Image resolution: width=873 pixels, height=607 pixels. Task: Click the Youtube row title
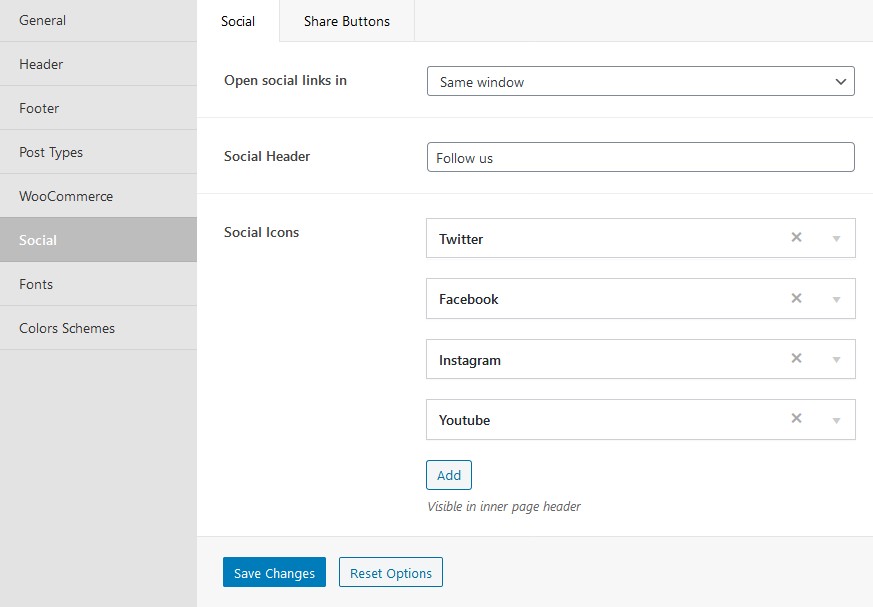464,420
